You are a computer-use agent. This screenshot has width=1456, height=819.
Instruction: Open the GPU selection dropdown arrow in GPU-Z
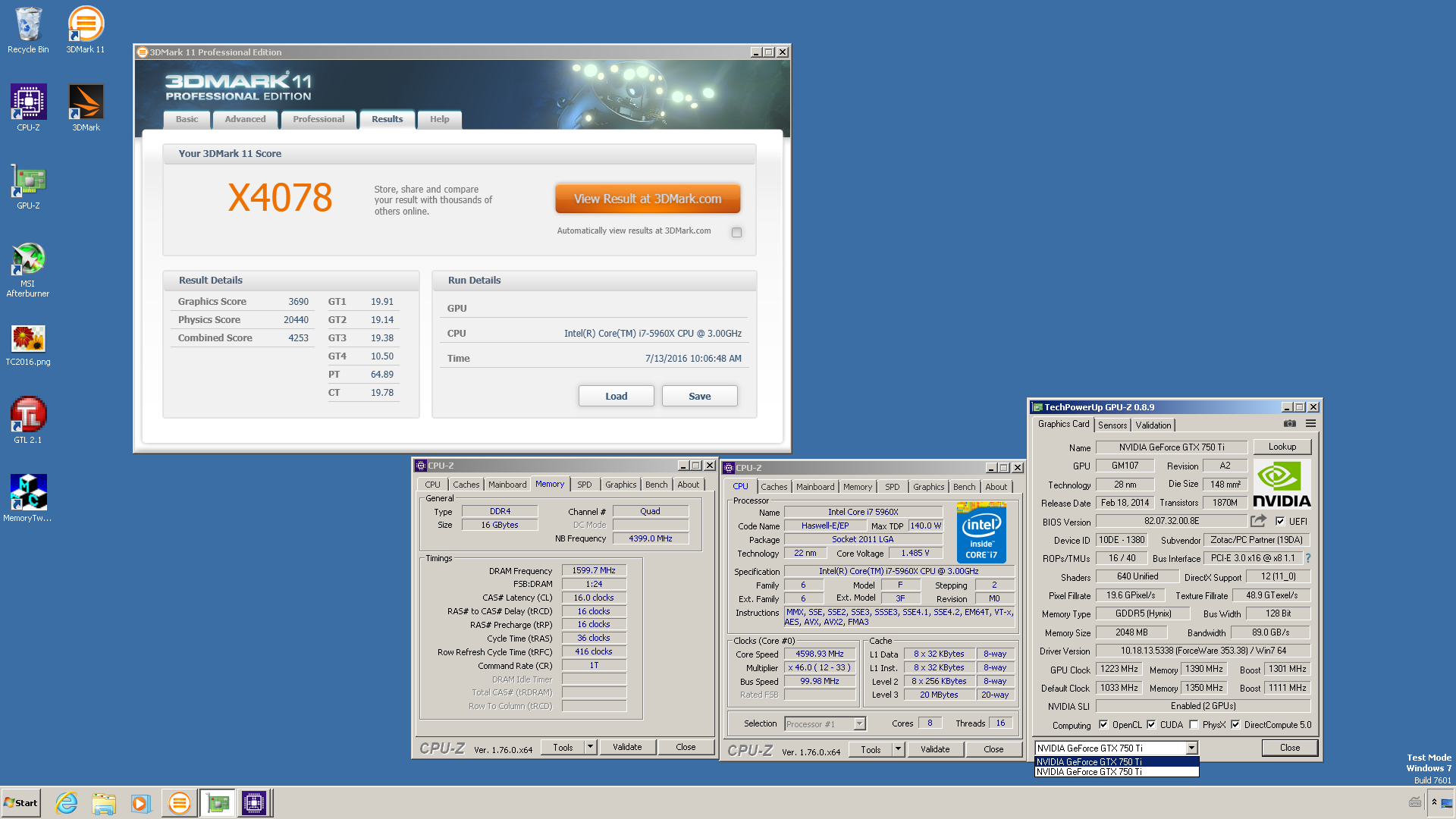click(1191, 748)
